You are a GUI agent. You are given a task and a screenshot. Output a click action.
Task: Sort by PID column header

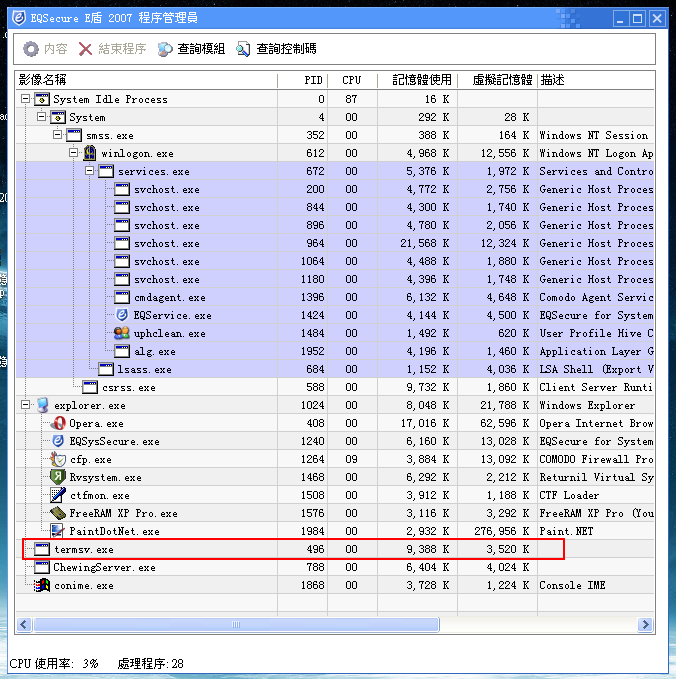[x=303, y=80]
